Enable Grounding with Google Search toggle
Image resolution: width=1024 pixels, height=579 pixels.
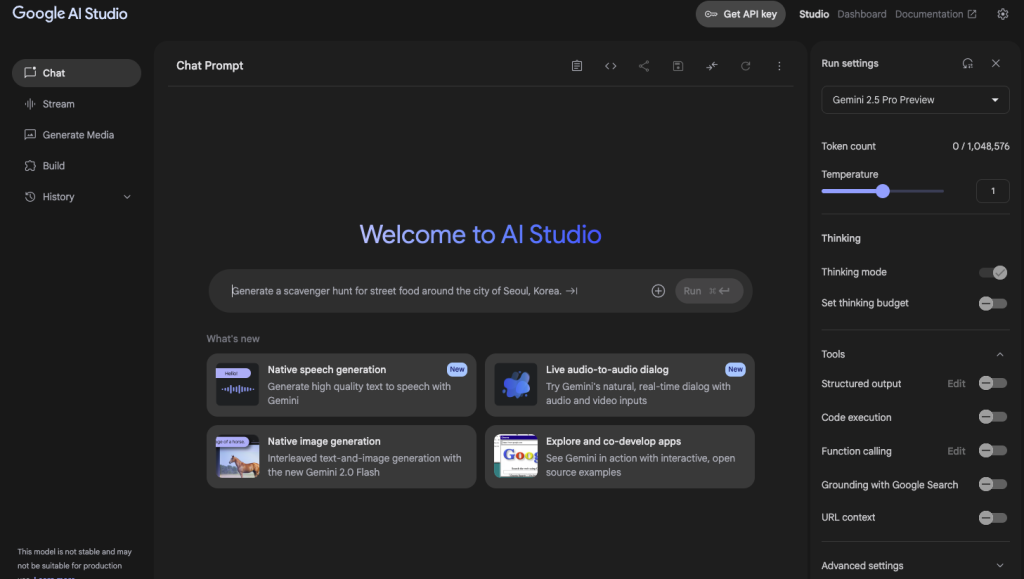[x=993, y=484]
